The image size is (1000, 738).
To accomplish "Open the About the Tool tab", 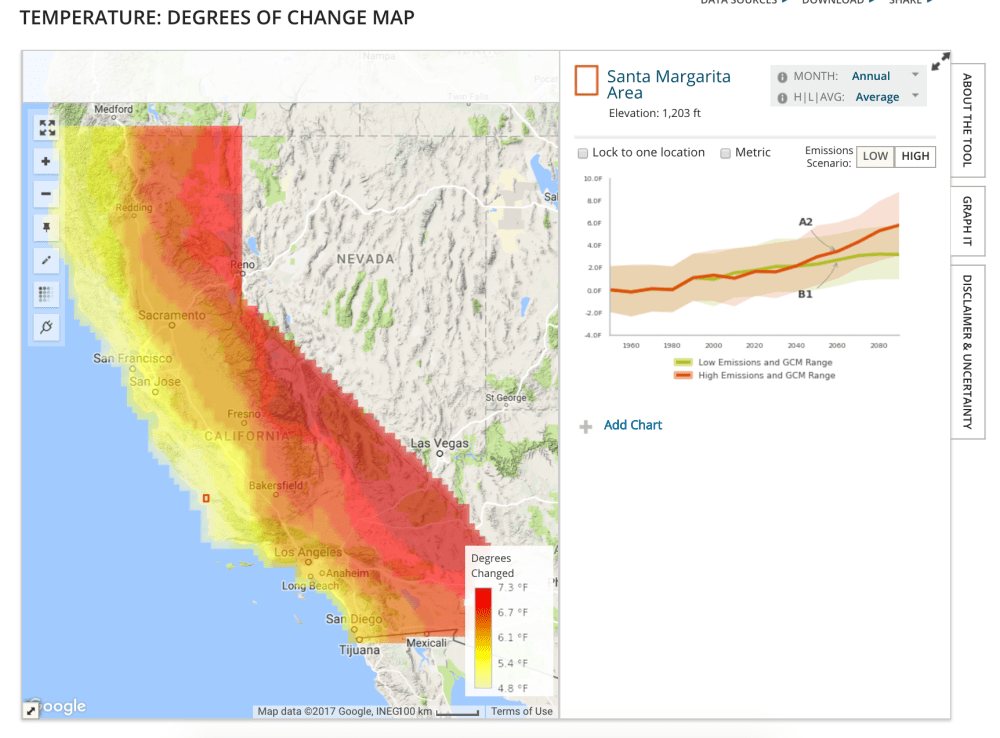I will pyautogui.click(x=967, y=119).
